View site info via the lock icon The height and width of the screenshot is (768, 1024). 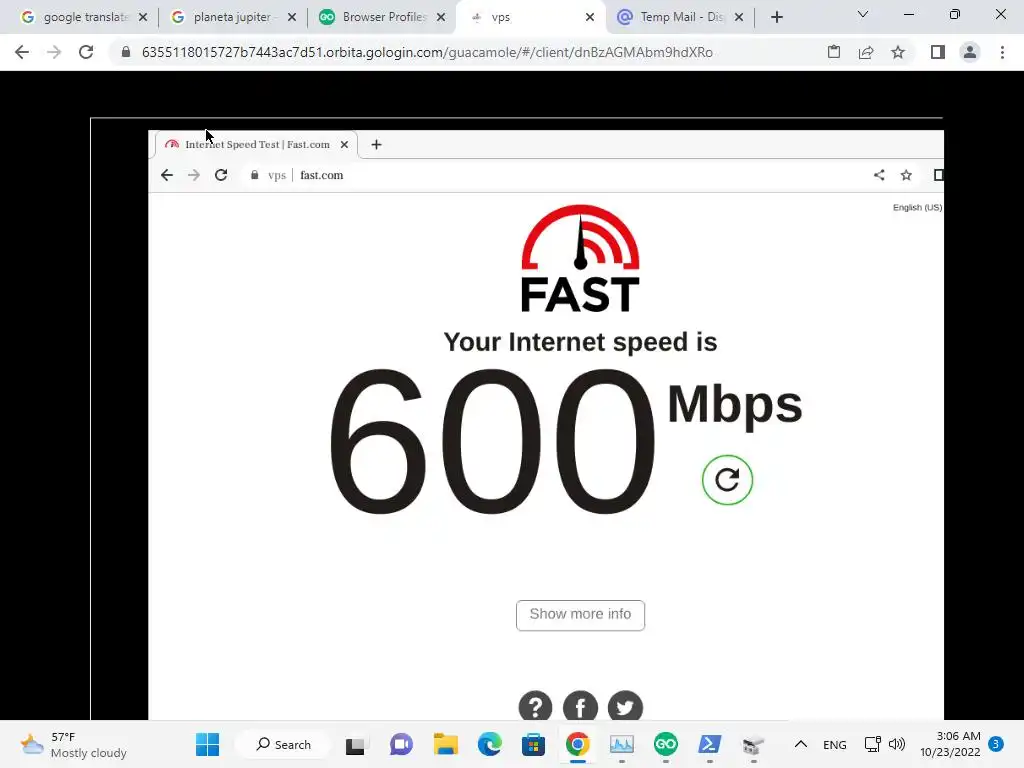coord(126,52)
